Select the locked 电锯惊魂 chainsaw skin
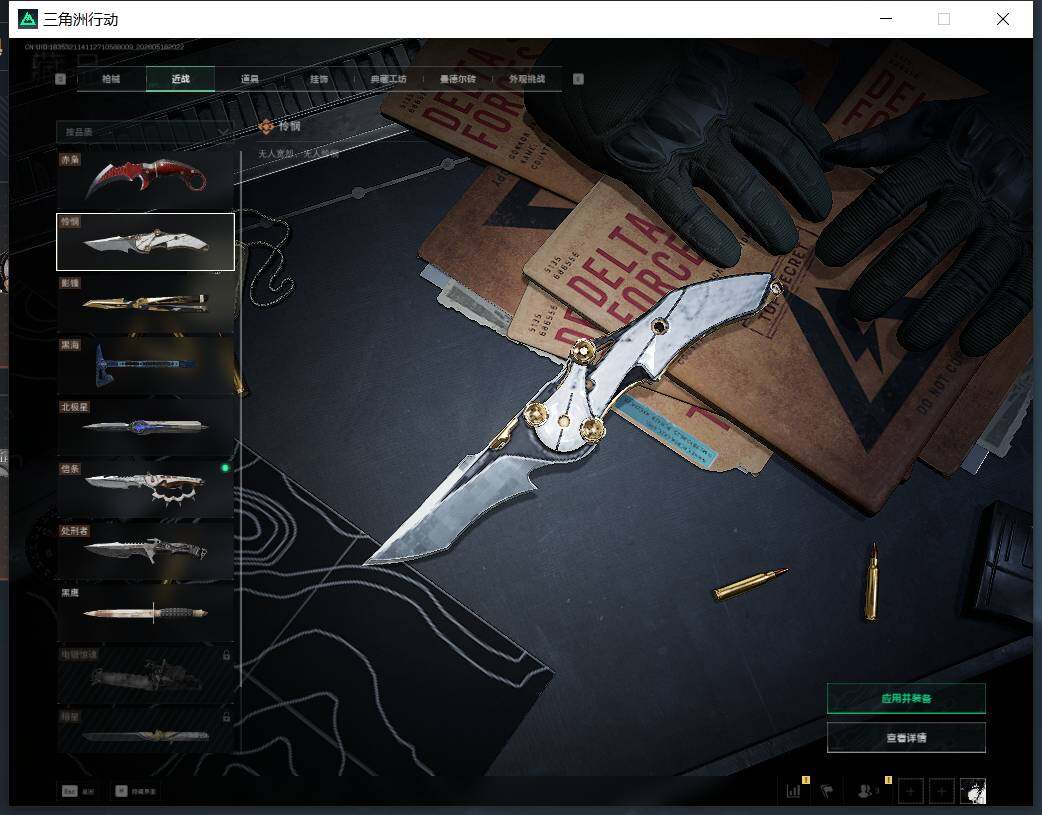This screenshot has width=1042, height=815. [x=145, y=674]
